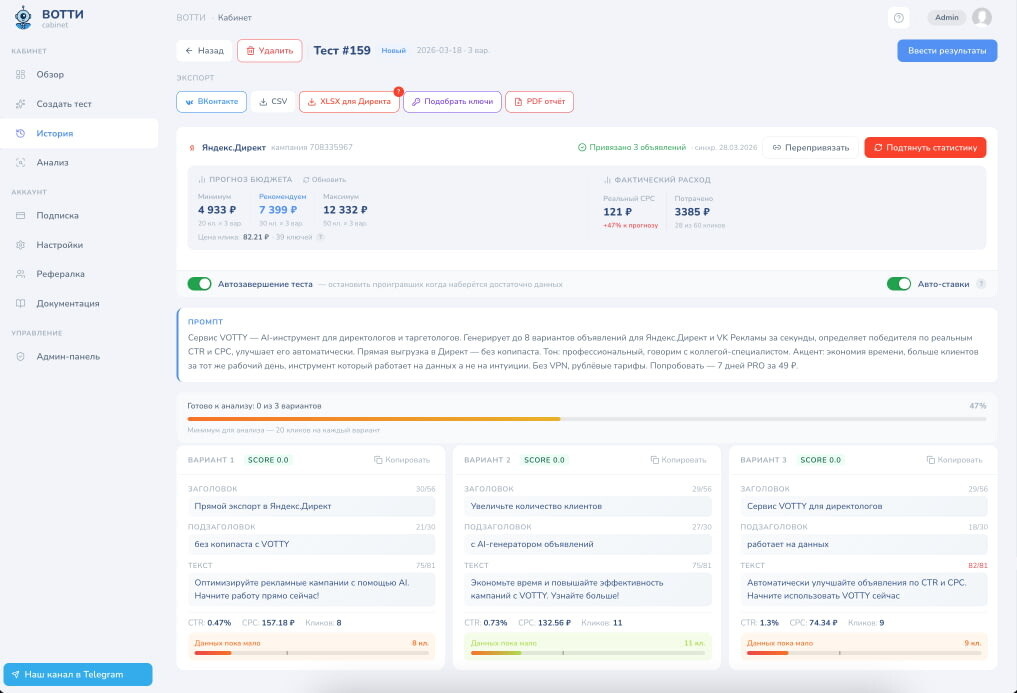Disable the Авто-ставки switch
Image resolution: width=1017 pixels, height=693 pixels.
pos(898,284)
